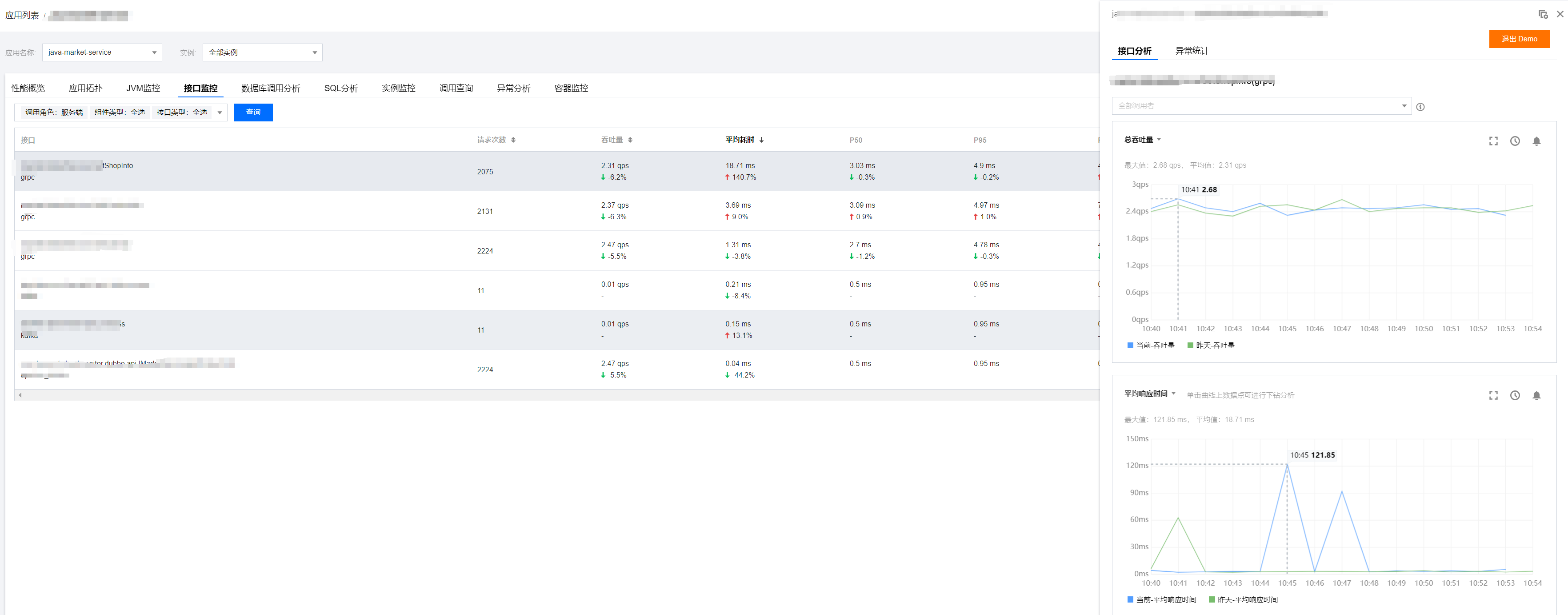1568x615 pixels.
Task: Click the 查询 button
Action: [252, 113]
